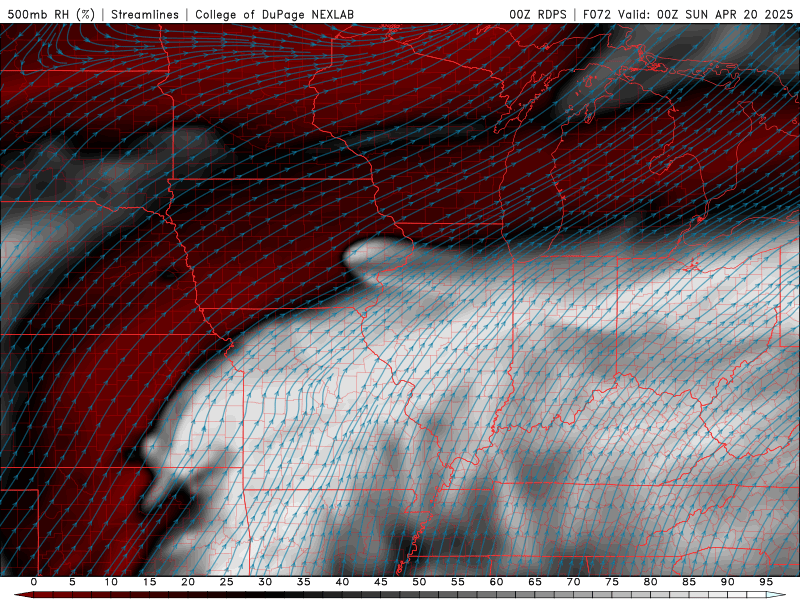Click the colorbar label "30"
The image size is (800, 600).
click(x=265, y=582)
